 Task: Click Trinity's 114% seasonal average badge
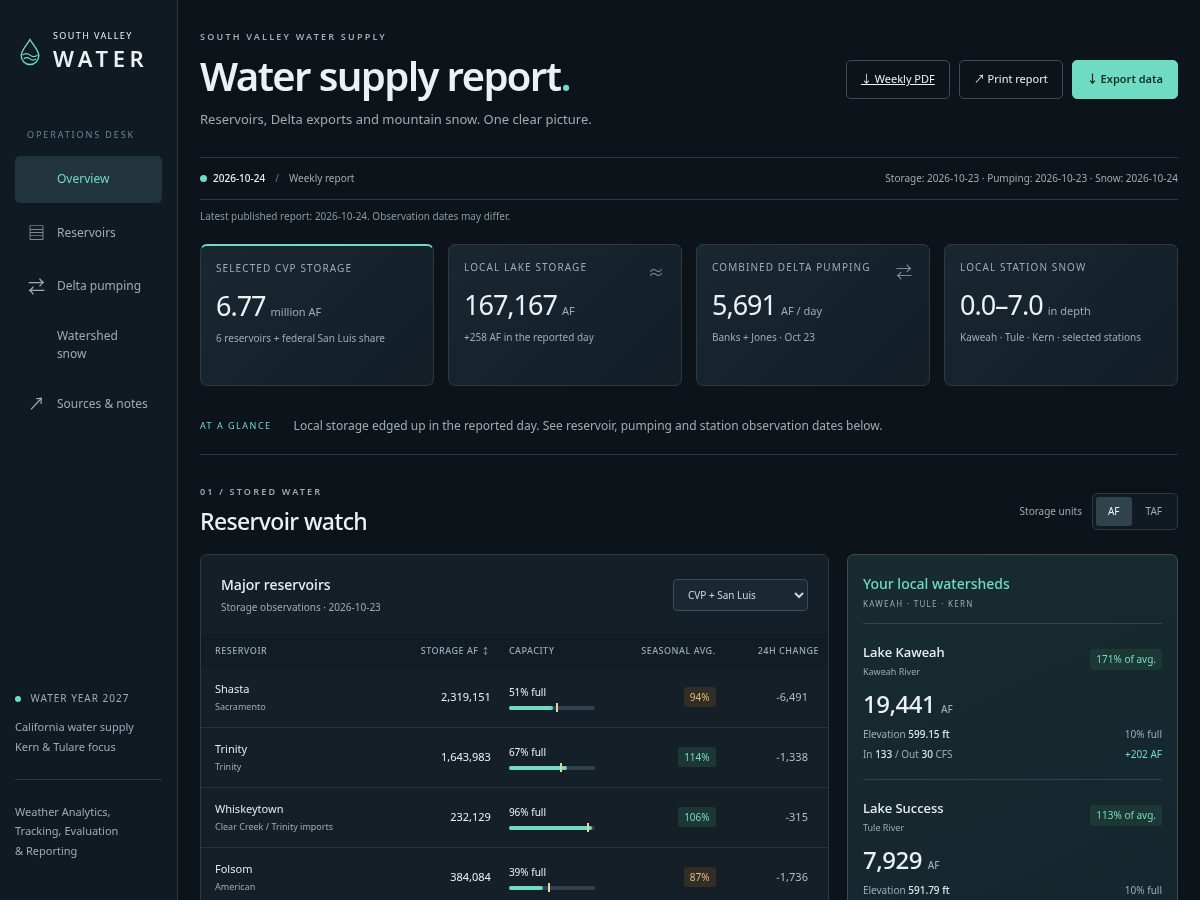point(696,757)
